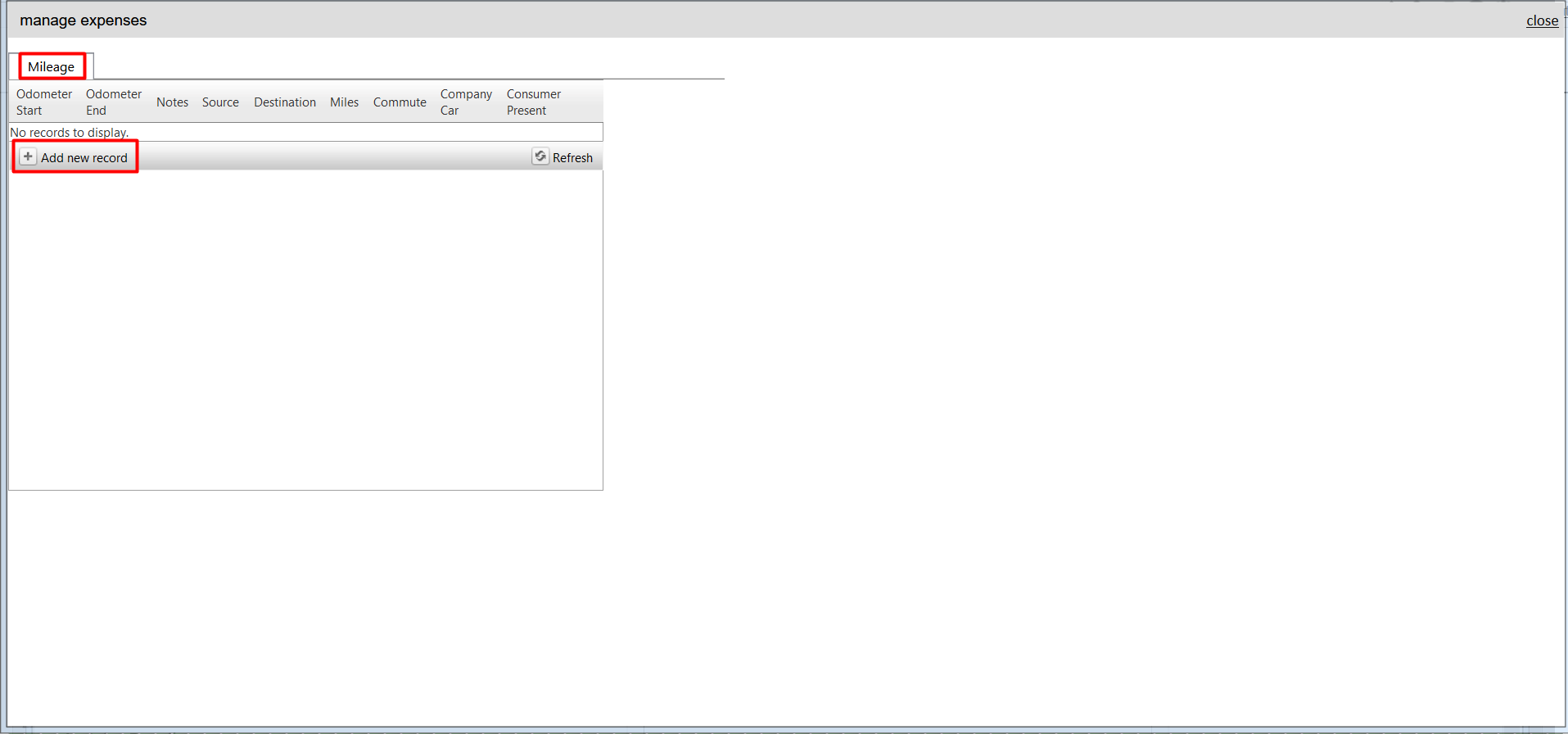This screenshot has width=1568, height=734.
Task: Click the Miles column header
Action: coord(345,102)
